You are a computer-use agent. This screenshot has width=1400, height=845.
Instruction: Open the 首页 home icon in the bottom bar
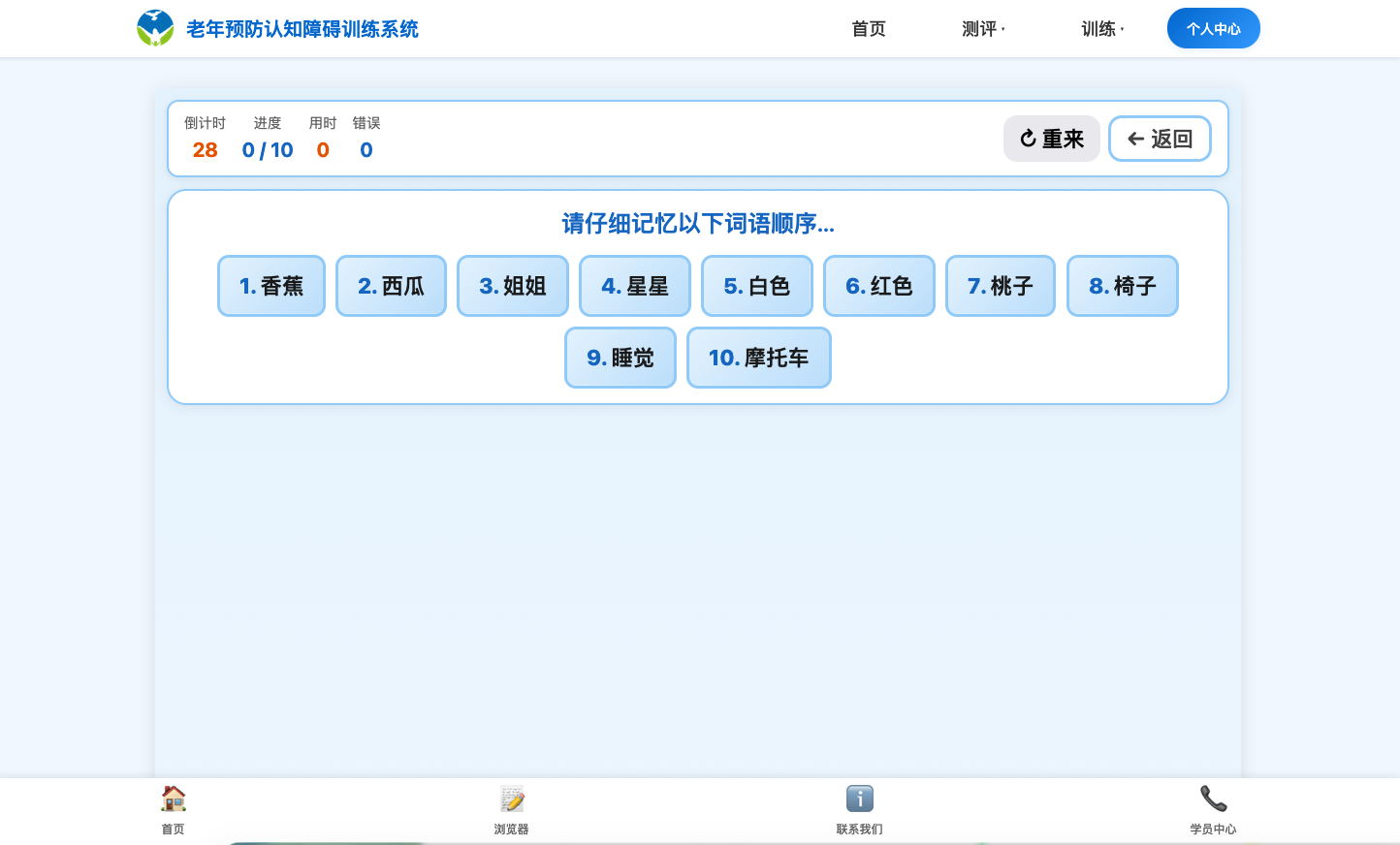click(173, 798)
